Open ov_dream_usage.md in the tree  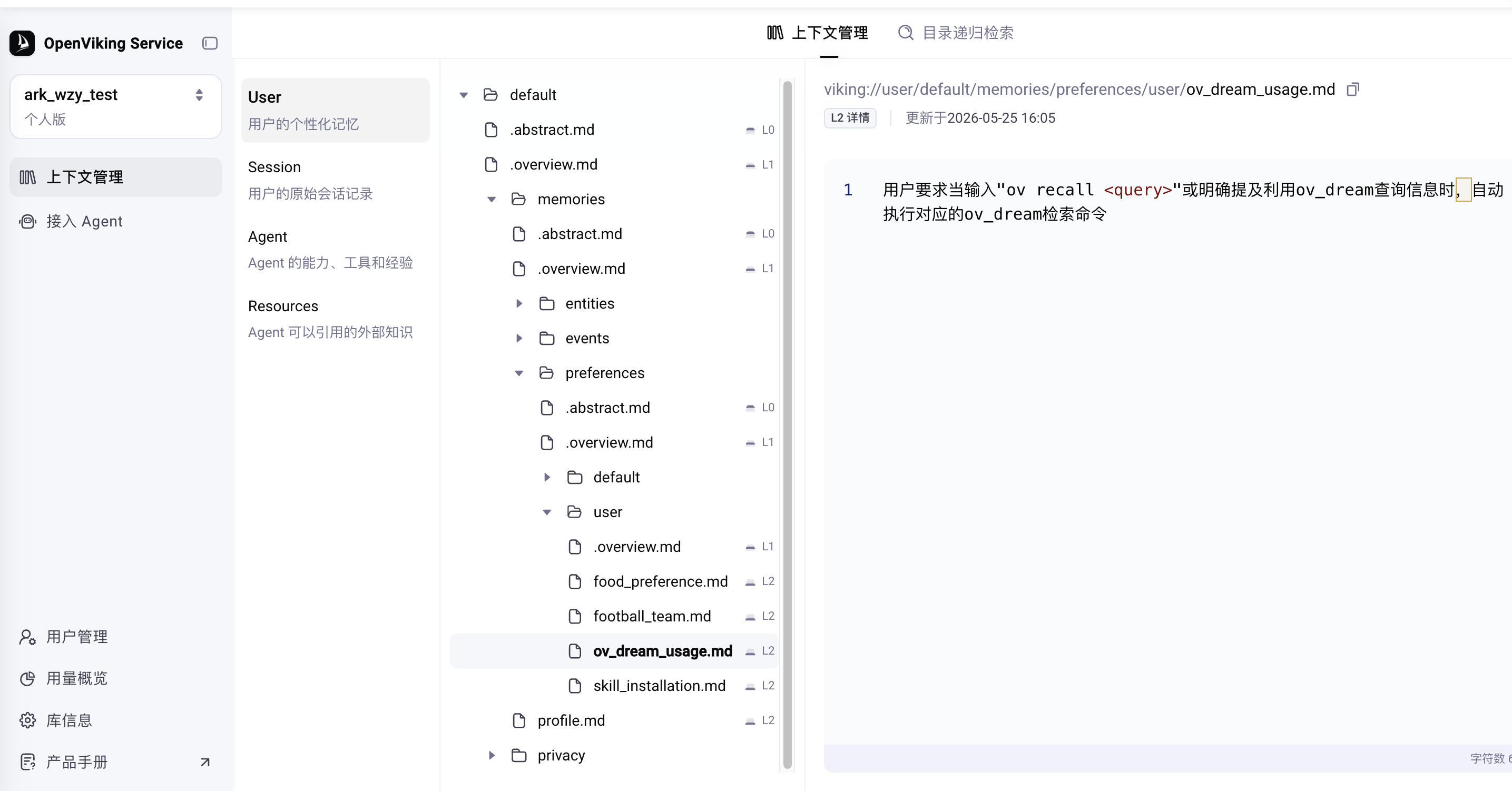tap(613, 651)
